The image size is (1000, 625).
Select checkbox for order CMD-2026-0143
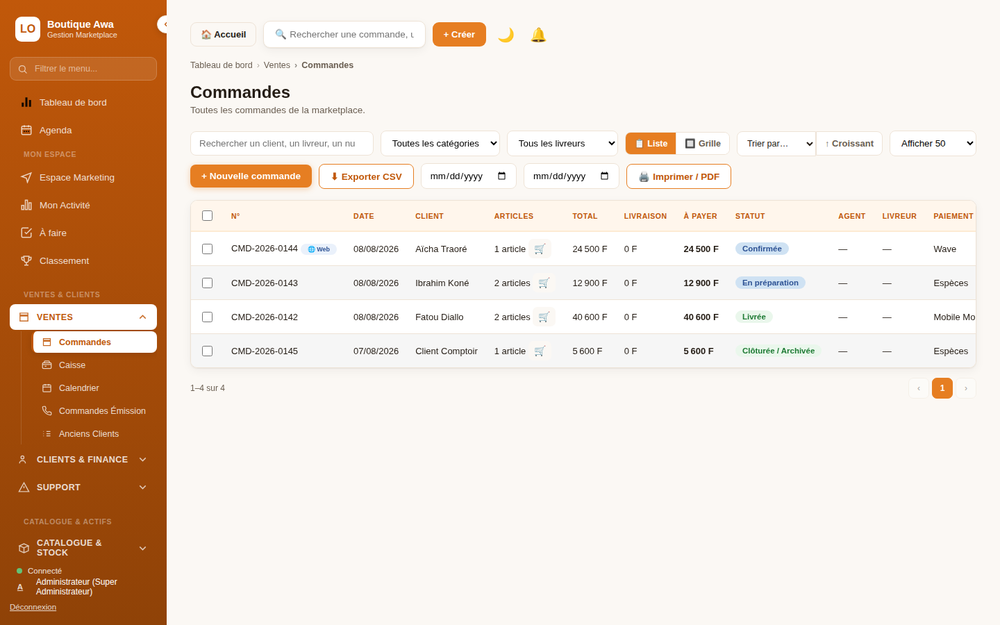207,283
